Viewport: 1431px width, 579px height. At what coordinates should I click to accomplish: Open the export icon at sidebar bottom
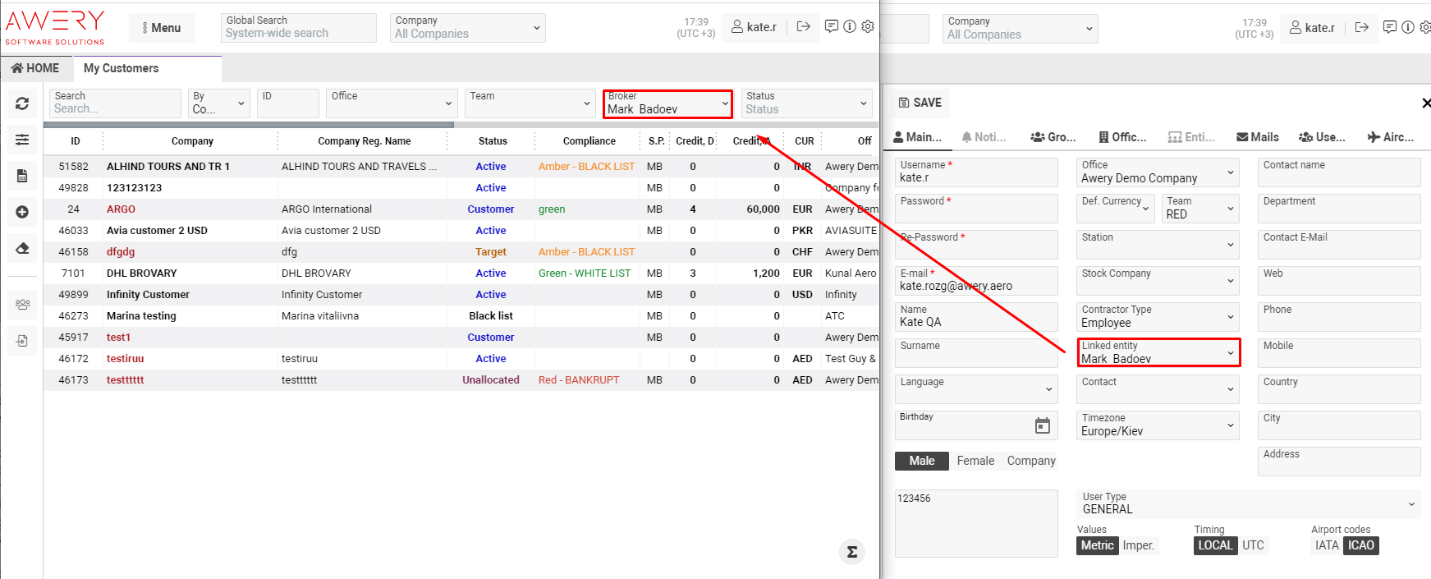tap(20, 341)
